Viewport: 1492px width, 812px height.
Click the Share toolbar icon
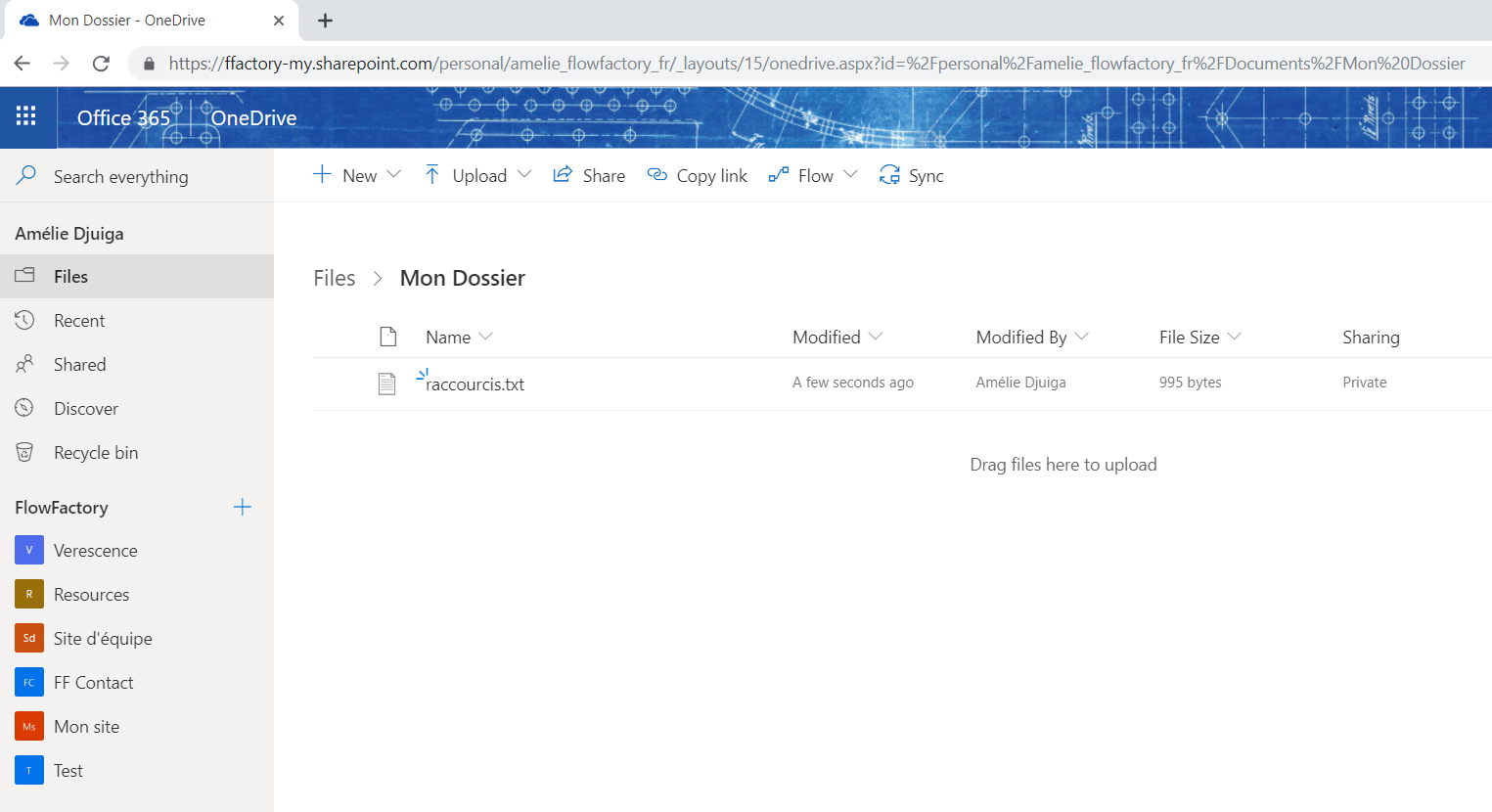point(563,175)
